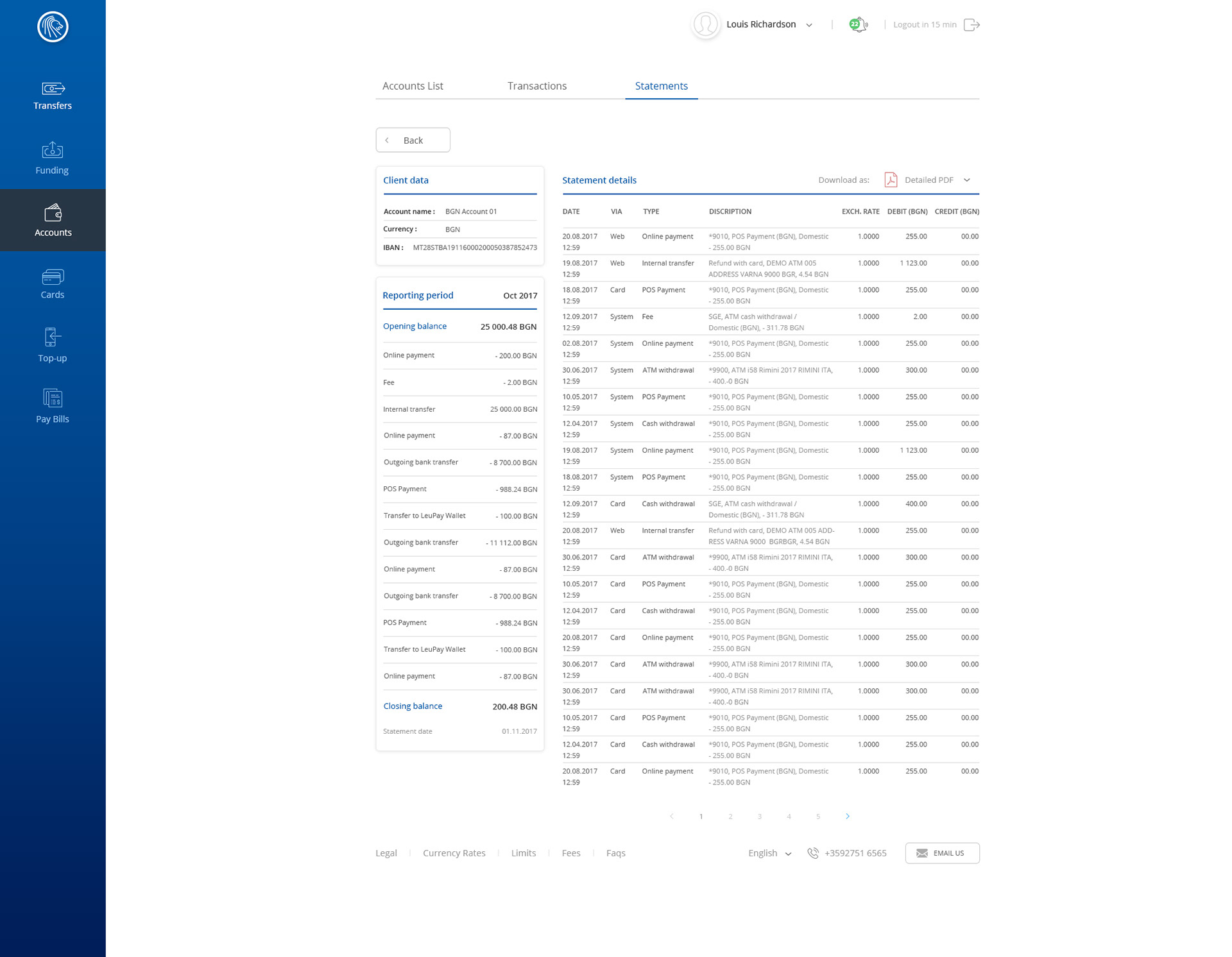This screenshot has width=1232, height=957.
Task: Open the Accounts wallet icon
Action: click(53, 213)
